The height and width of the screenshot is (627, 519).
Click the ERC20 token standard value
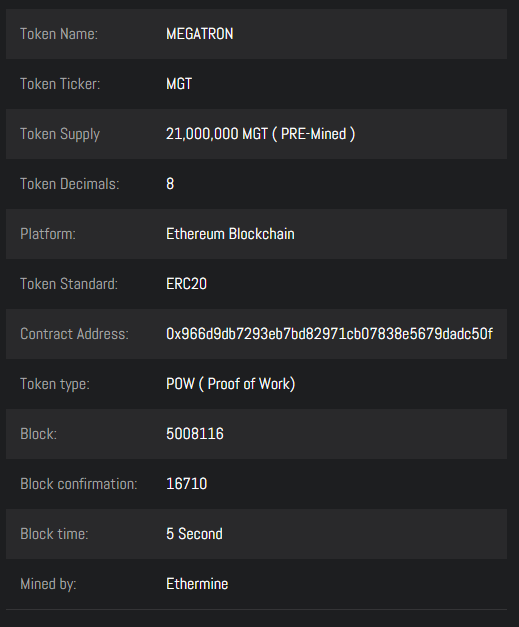(186, 284)
